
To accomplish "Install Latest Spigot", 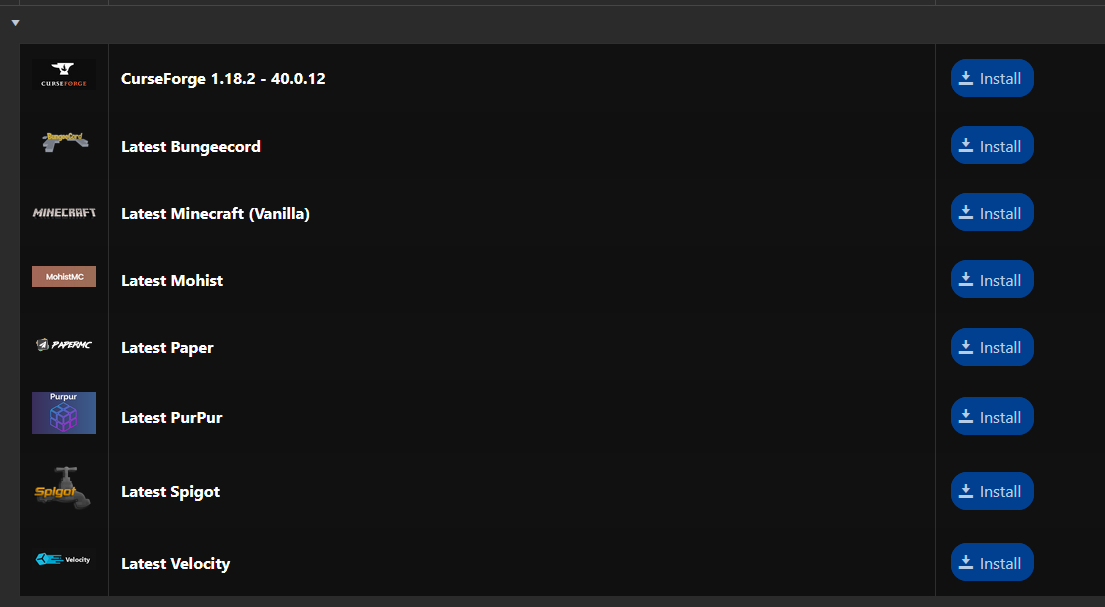I will pos(992,491).
